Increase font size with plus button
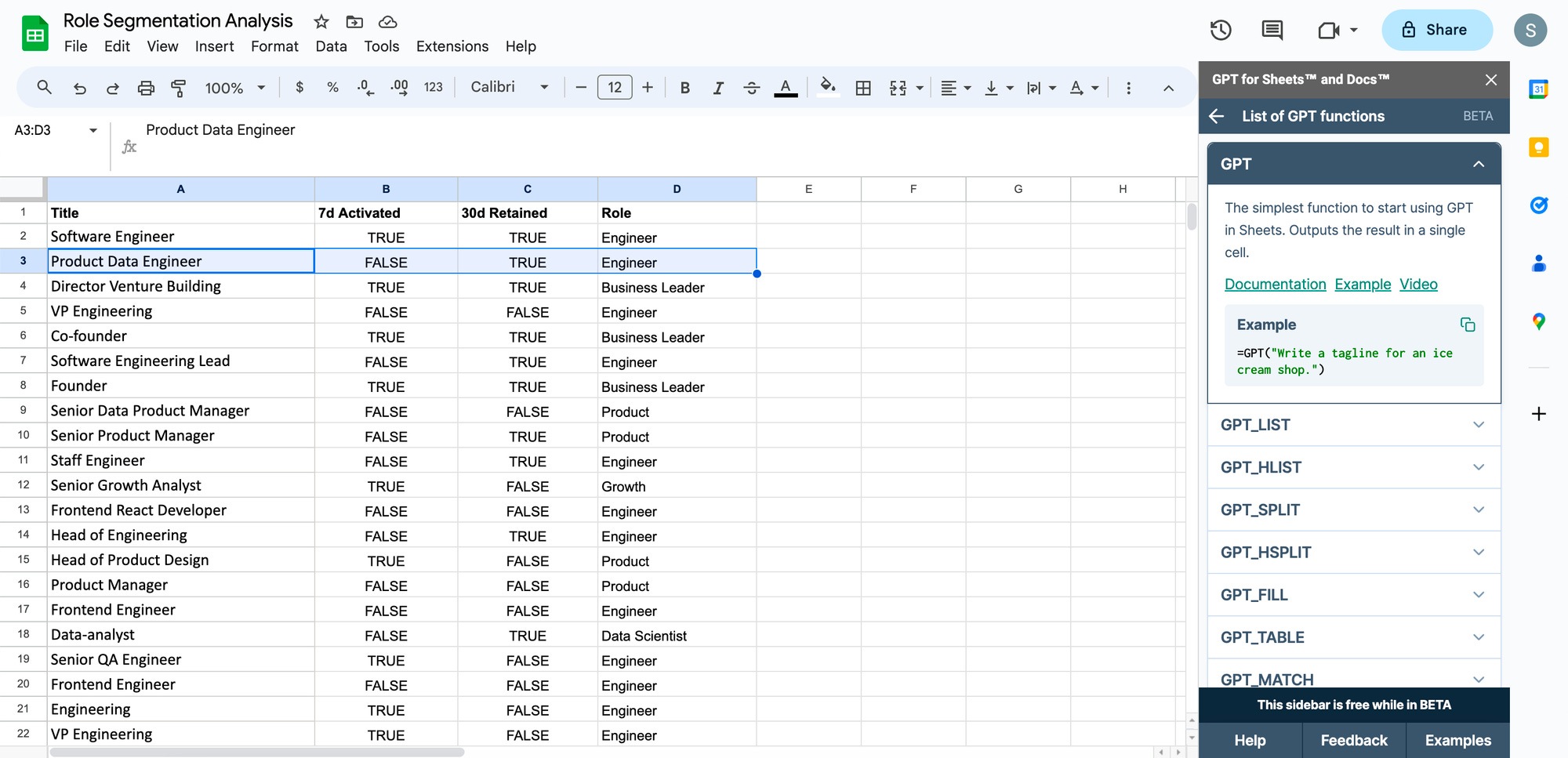Screen dimensions: 1568x758 pos(648,88)
